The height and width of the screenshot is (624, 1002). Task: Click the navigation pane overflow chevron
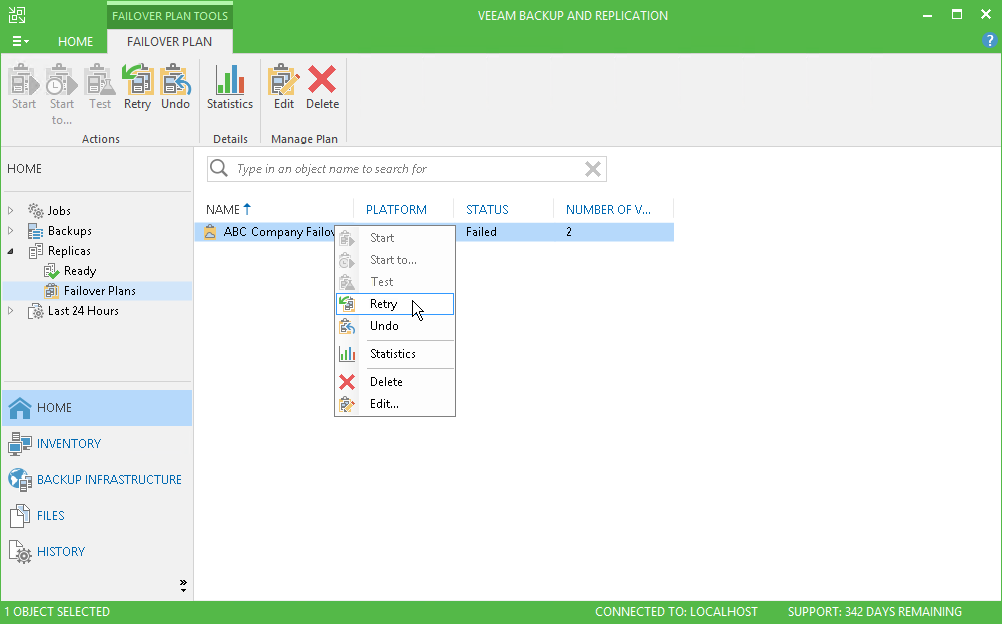pos(183,585)
